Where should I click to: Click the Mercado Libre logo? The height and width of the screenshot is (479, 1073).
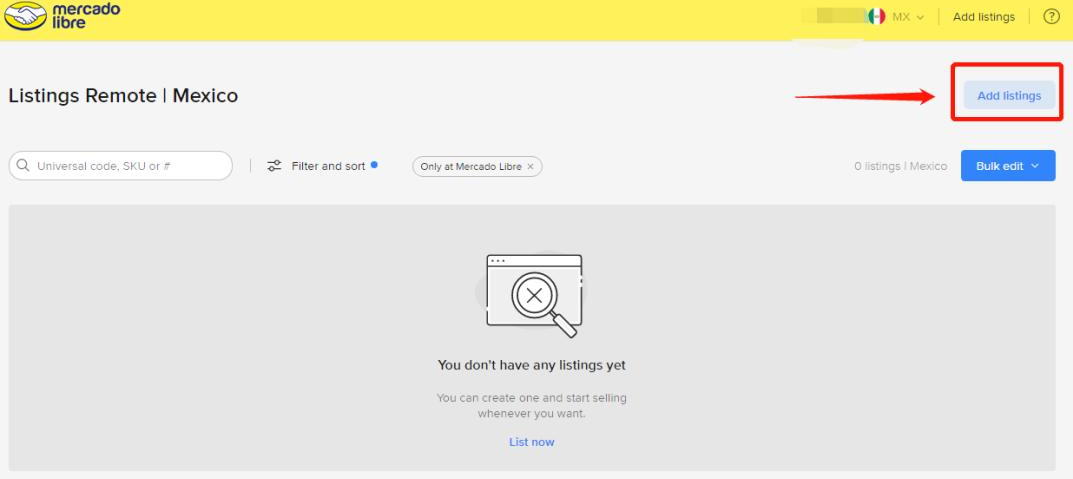click(62, 16)
